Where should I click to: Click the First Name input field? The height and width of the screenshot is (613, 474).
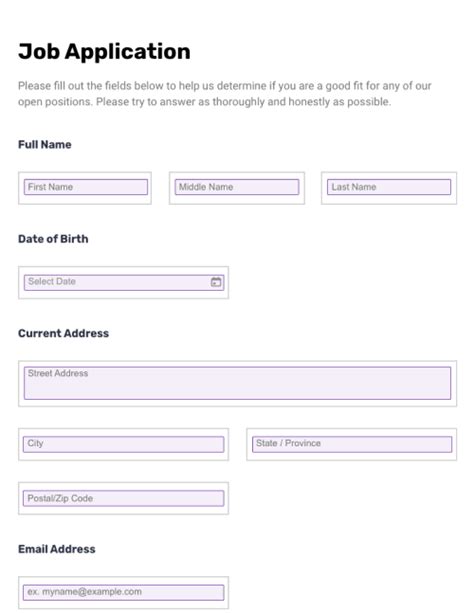pyautogui.click(x=86, y=187)
